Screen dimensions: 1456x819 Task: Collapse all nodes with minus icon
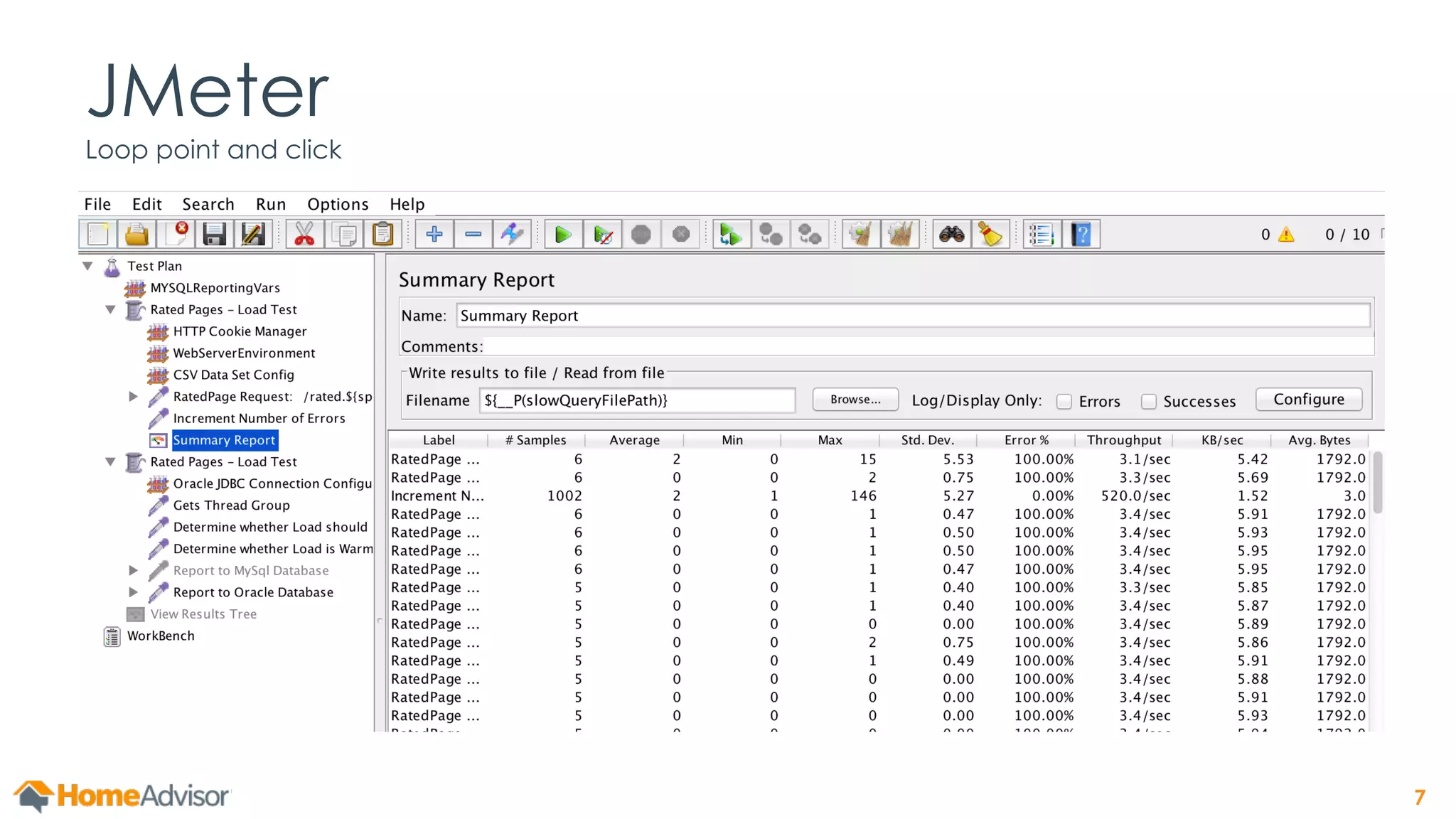473,234
